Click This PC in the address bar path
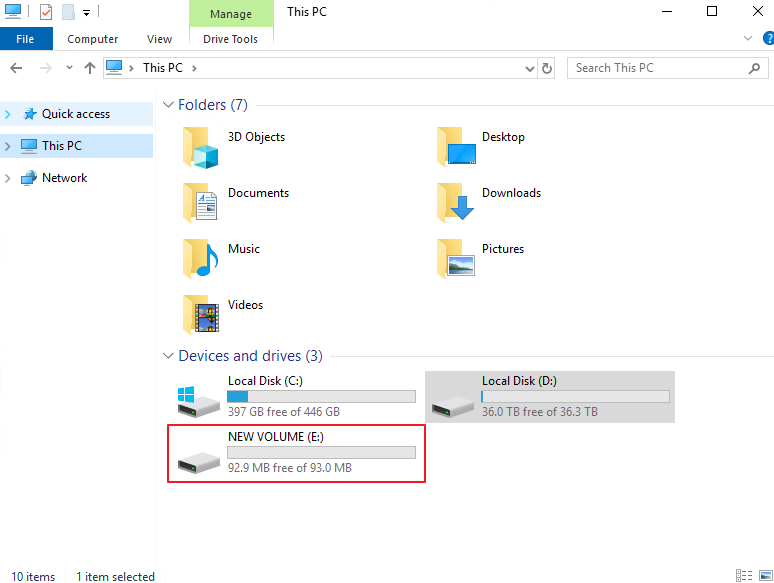Viewport: 774px width, 583px height. (x=163, y=68)
